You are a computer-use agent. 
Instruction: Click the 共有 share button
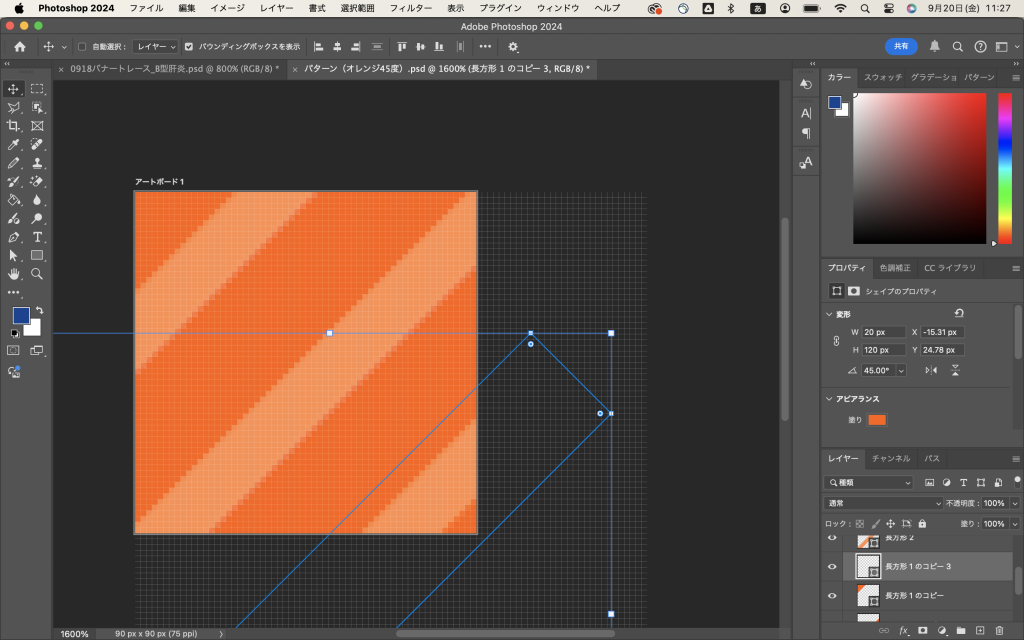click(900, 46)
